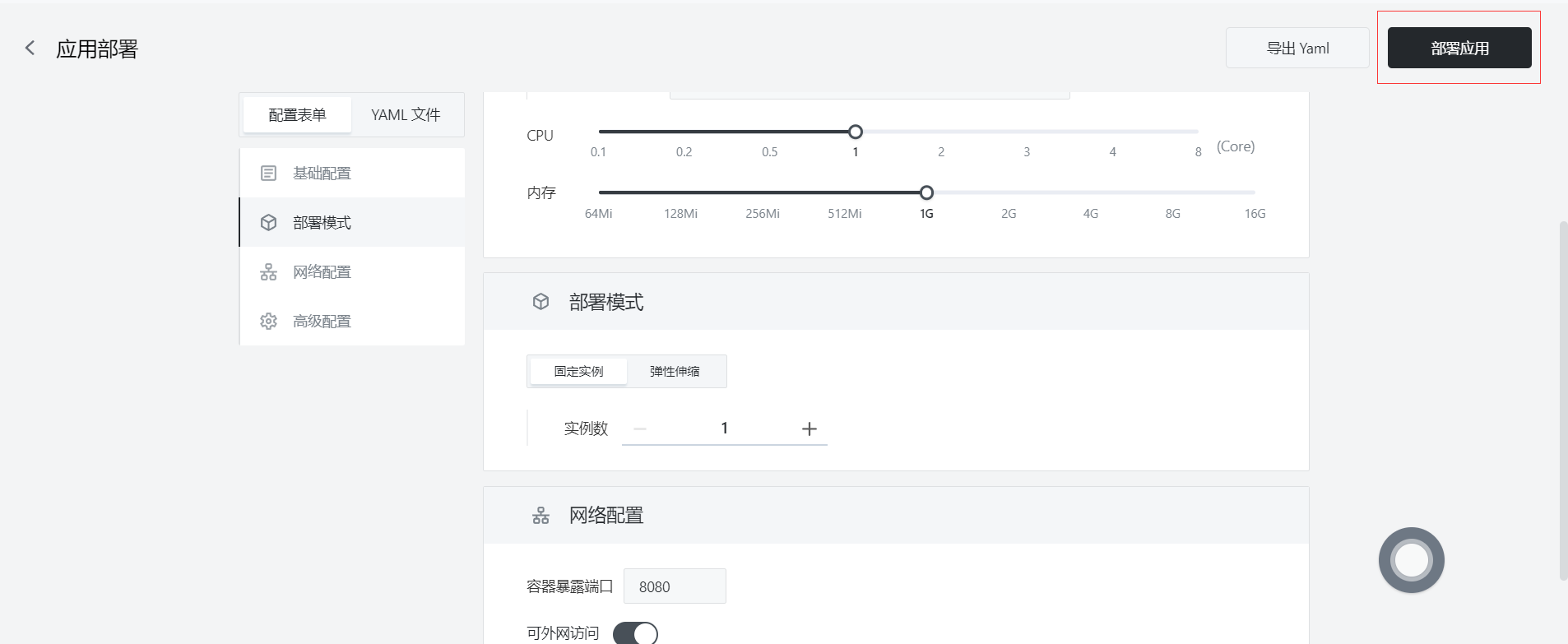Click the 实例数 value field
Screen dimensions: 1568x644
point(725,429)
